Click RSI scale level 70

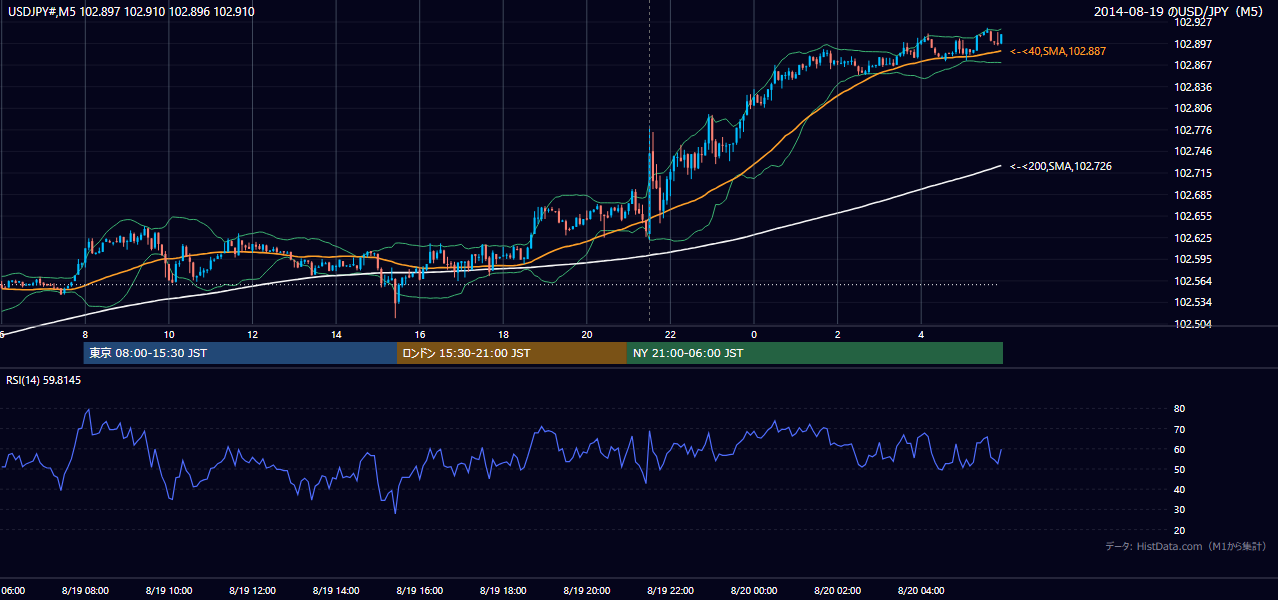(x=1179, y=429)
